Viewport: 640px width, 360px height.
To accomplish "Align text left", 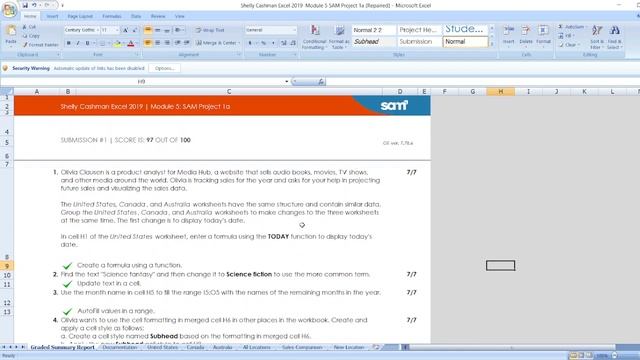I will coord(148,43).
